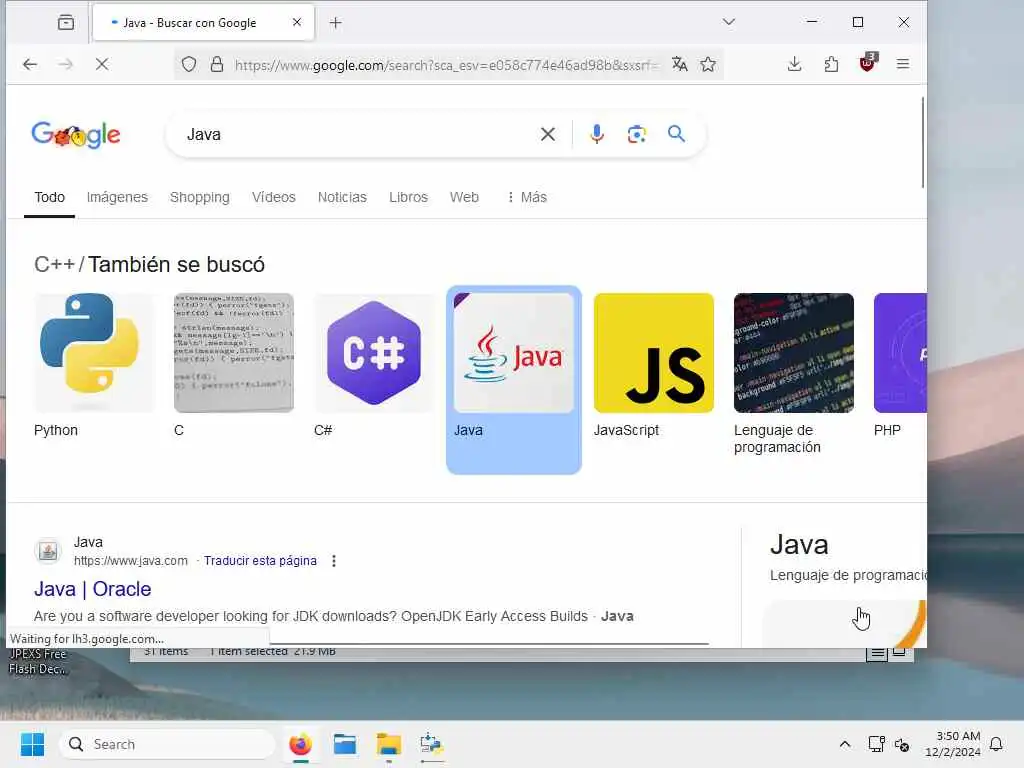
Task: Switch to the Web tab
Action: point(464,197)
